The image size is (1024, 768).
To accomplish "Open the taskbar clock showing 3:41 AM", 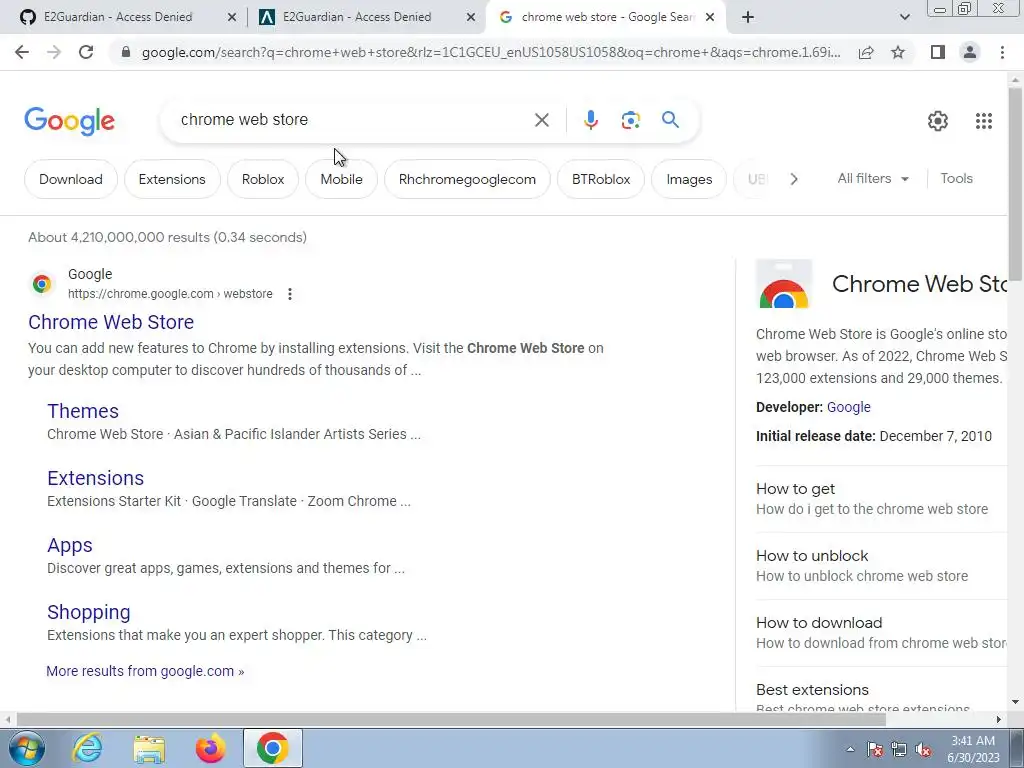I will [x=973, y=749].
